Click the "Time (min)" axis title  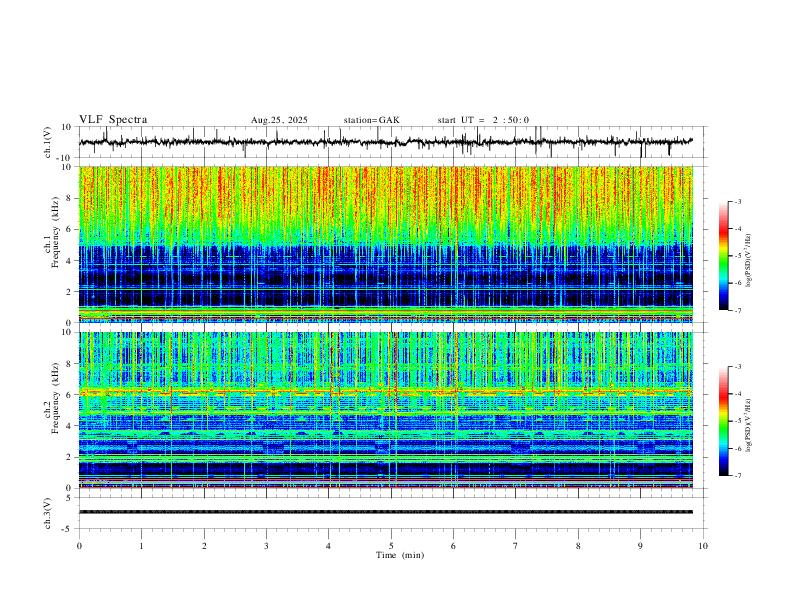tap(400, 555)
